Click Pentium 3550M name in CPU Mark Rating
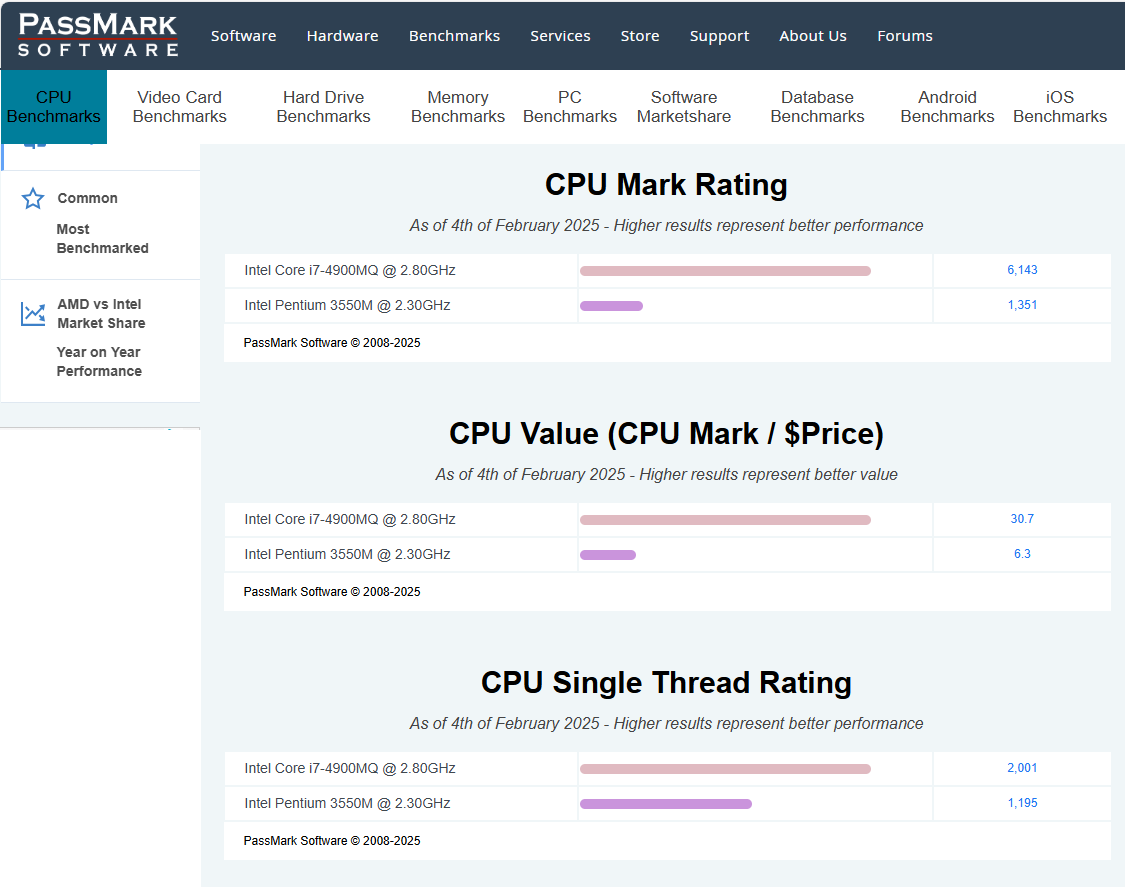This screenshot has width=1125, height=887. coord(347,306)
